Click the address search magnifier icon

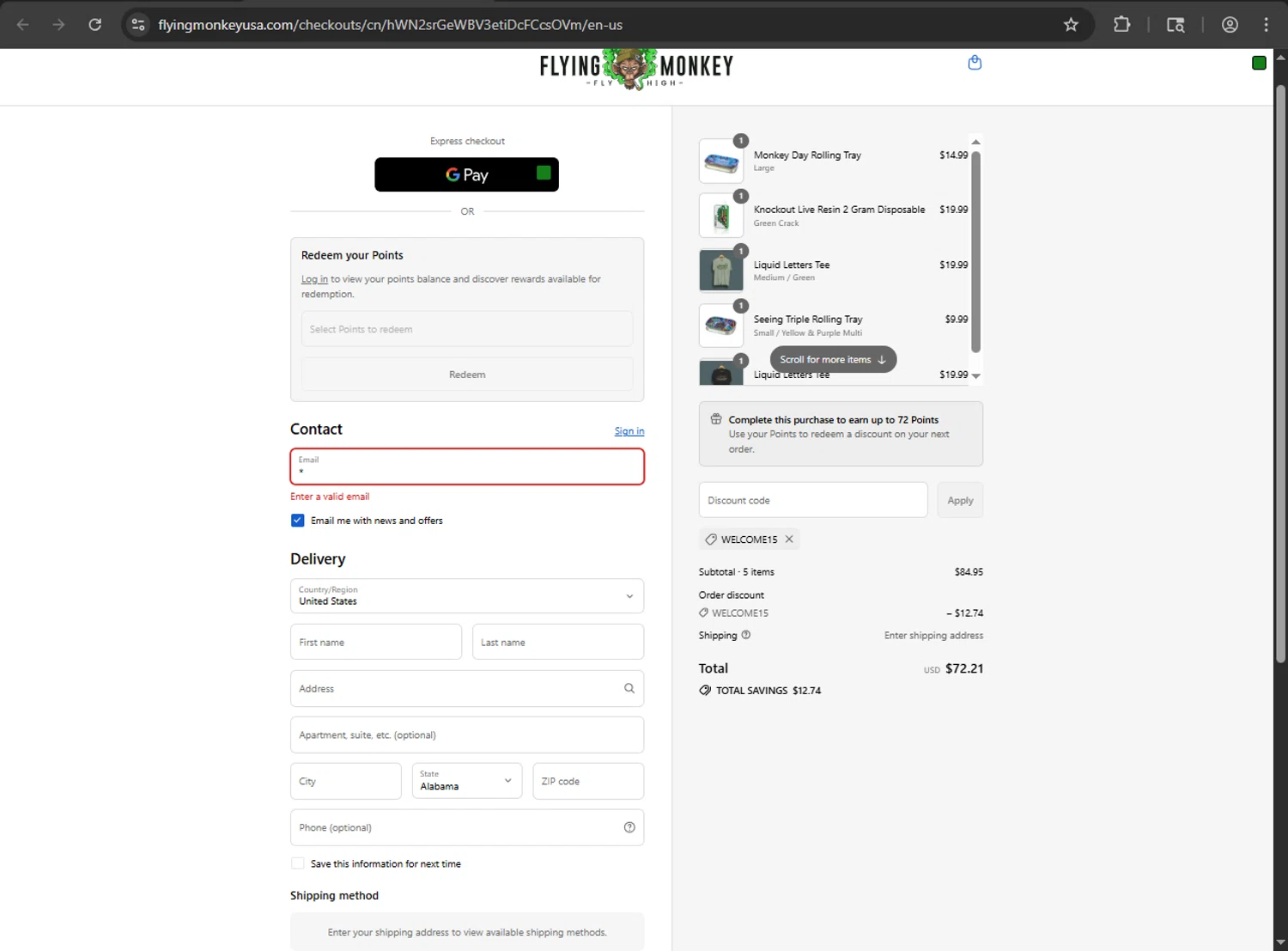[x=629, y=688]
